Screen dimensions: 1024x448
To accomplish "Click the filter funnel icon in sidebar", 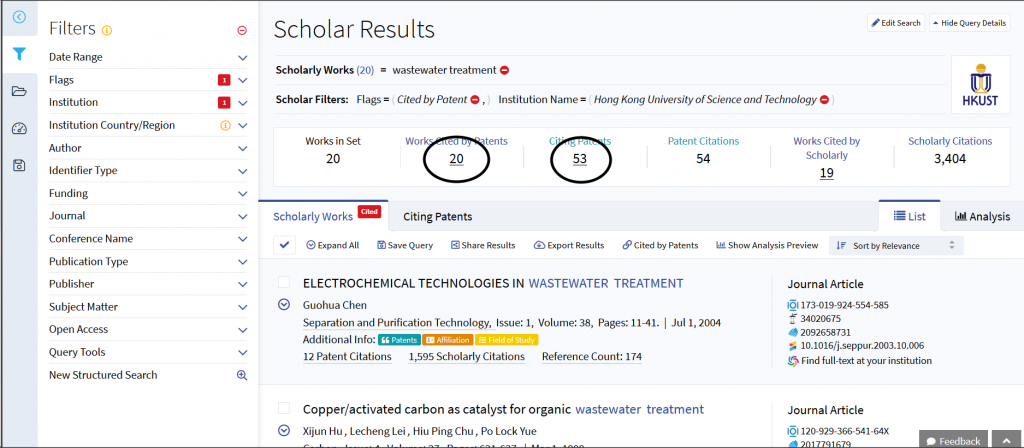I will point(19,54).
